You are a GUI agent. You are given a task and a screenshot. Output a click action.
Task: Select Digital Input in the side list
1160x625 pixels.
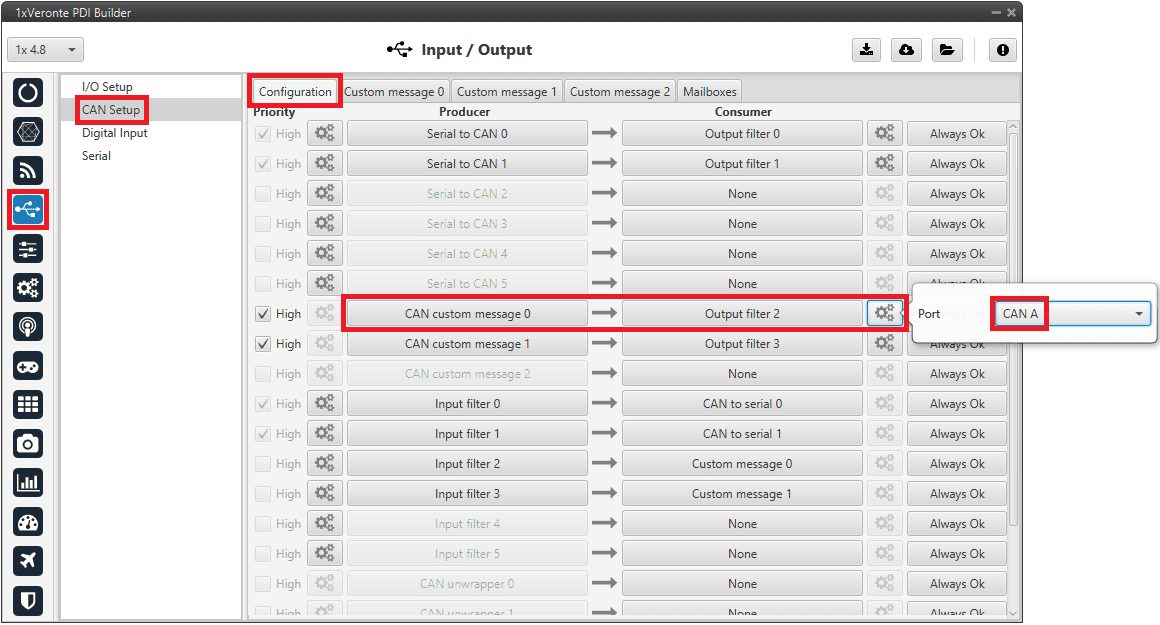pyautogui.click(x=114, y=133)
